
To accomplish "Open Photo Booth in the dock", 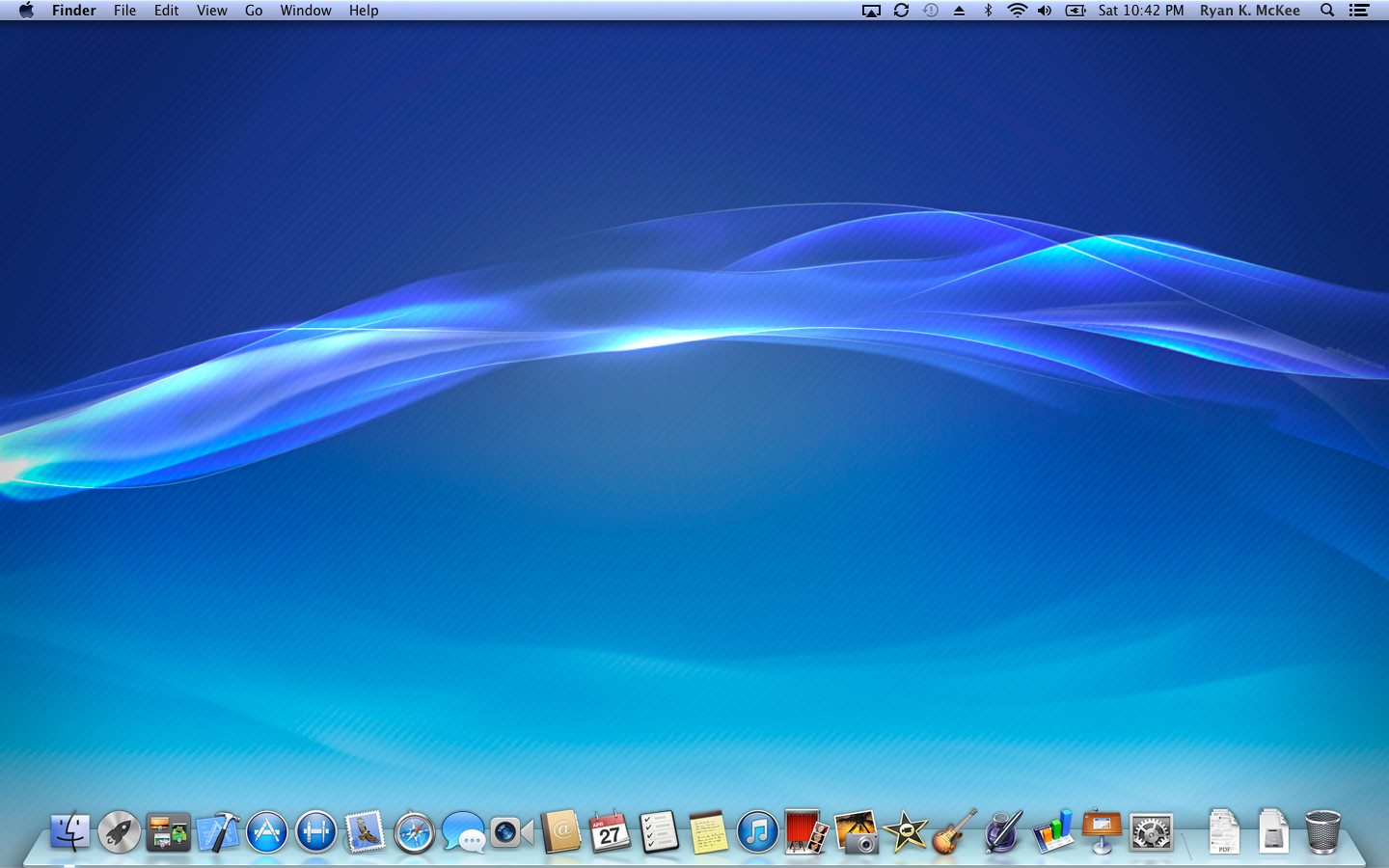I will [x=806, y=831].
